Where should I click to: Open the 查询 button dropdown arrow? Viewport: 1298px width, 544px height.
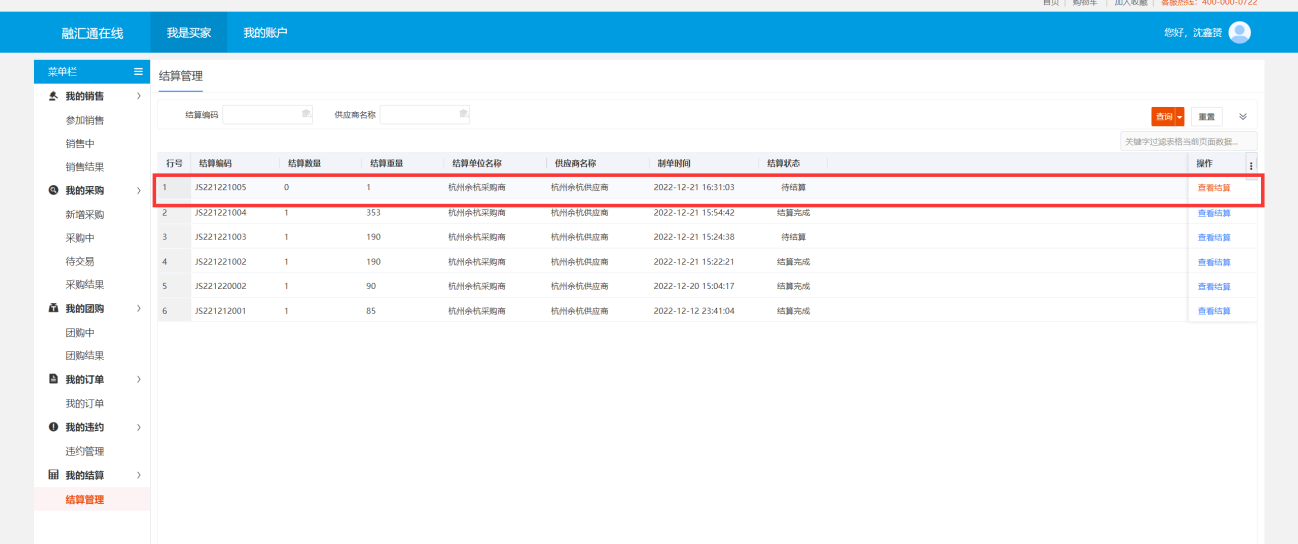[1179, 117]
